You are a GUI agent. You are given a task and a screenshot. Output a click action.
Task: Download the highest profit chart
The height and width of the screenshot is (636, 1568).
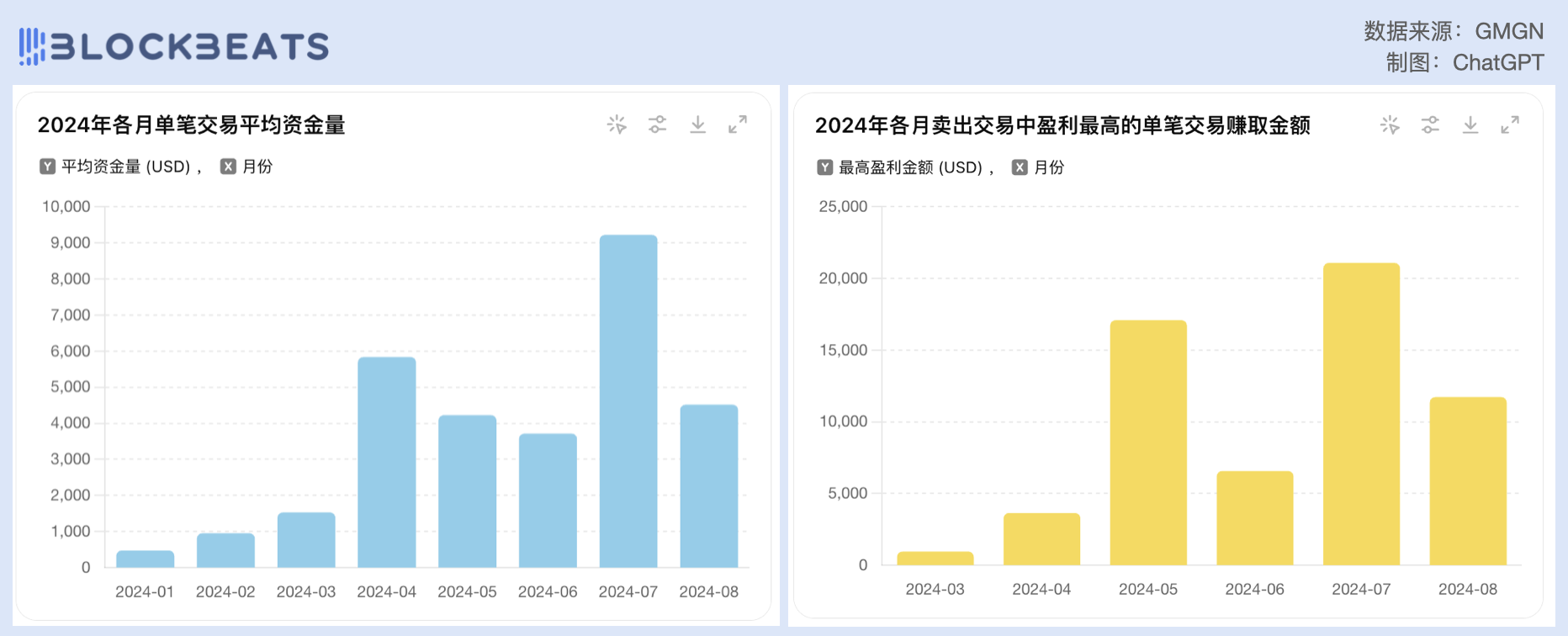point(1470,125)
